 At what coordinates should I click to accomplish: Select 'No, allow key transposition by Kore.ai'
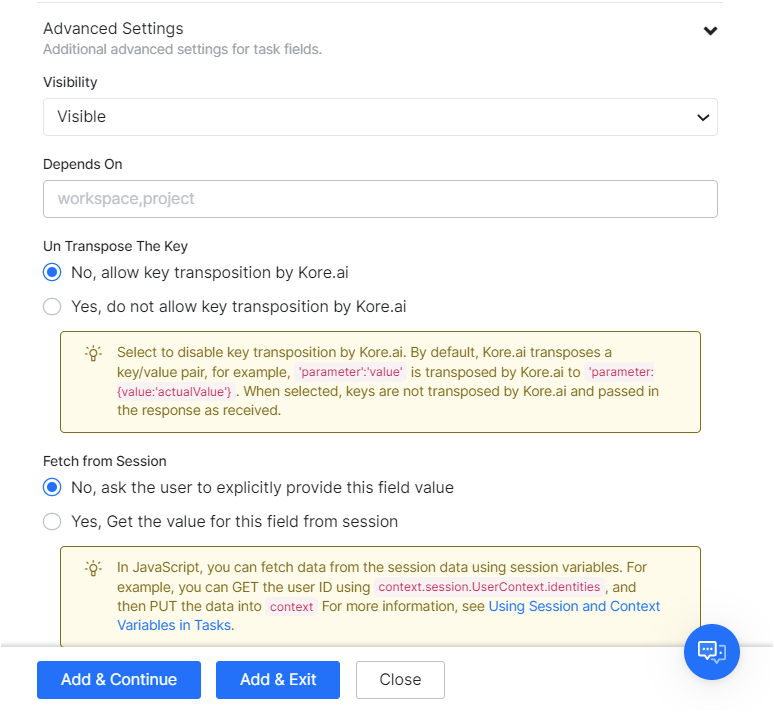pyautogui.click(x=52, y=273)
